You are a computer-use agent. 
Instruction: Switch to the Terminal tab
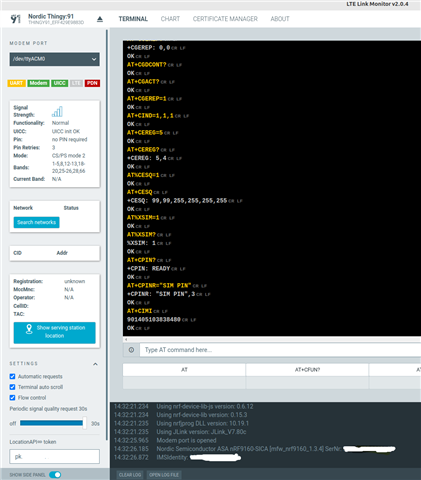tap(133, 19)
